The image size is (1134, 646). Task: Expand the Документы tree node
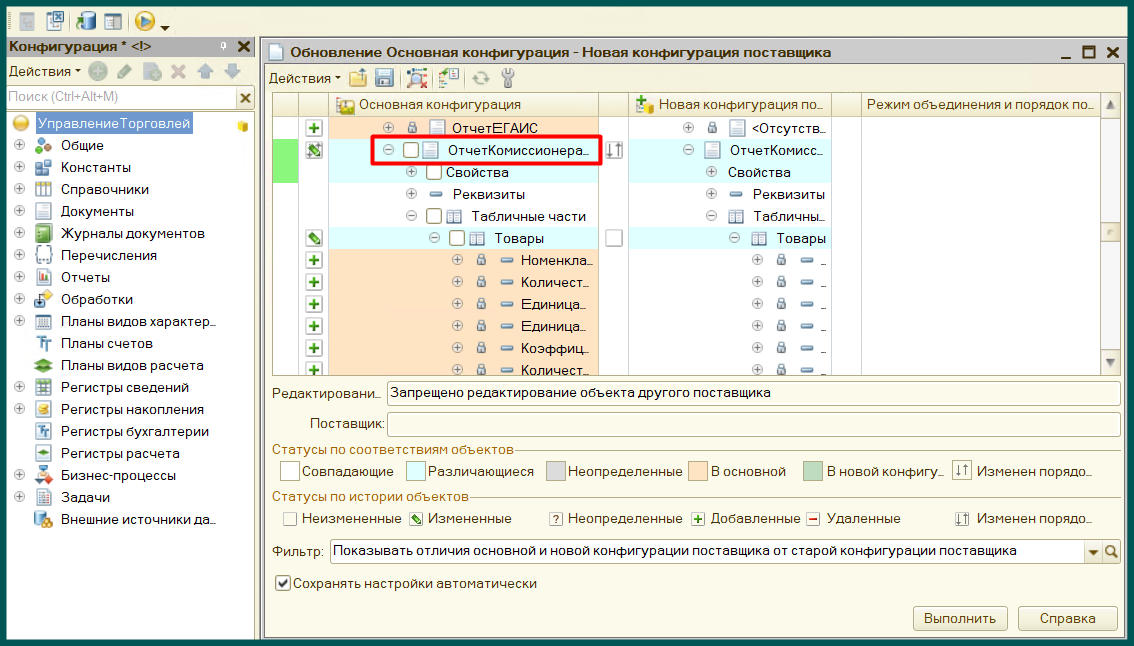[20, 211]
